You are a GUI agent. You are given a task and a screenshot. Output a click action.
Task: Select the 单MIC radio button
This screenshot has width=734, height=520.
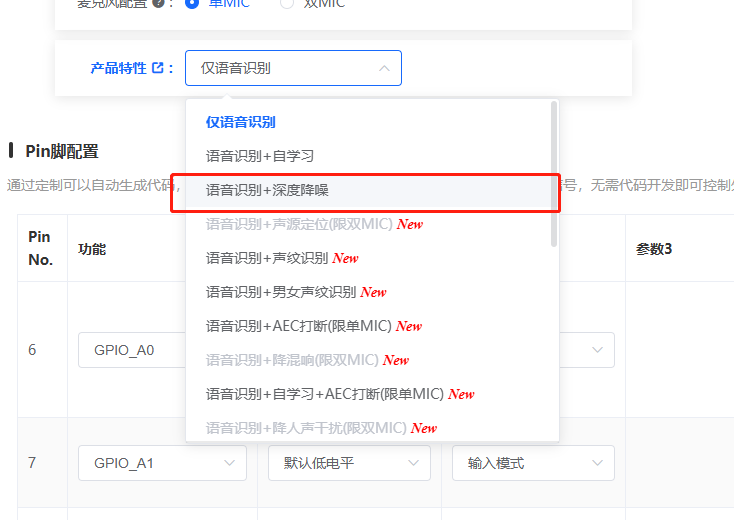tap(192, 3)
